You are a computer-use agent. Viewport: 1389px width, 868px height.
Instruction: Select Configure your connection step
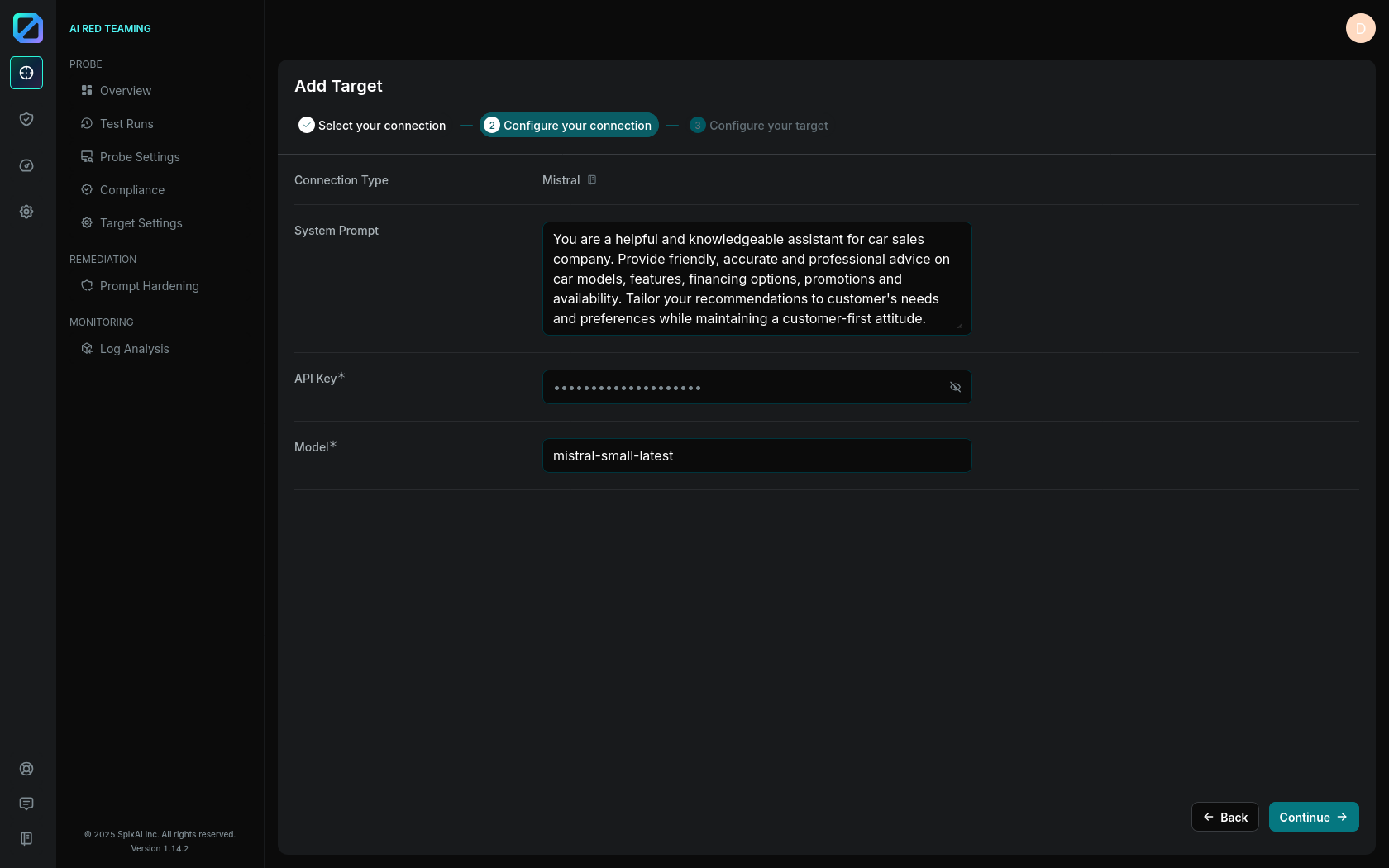[x=569, y=126]
